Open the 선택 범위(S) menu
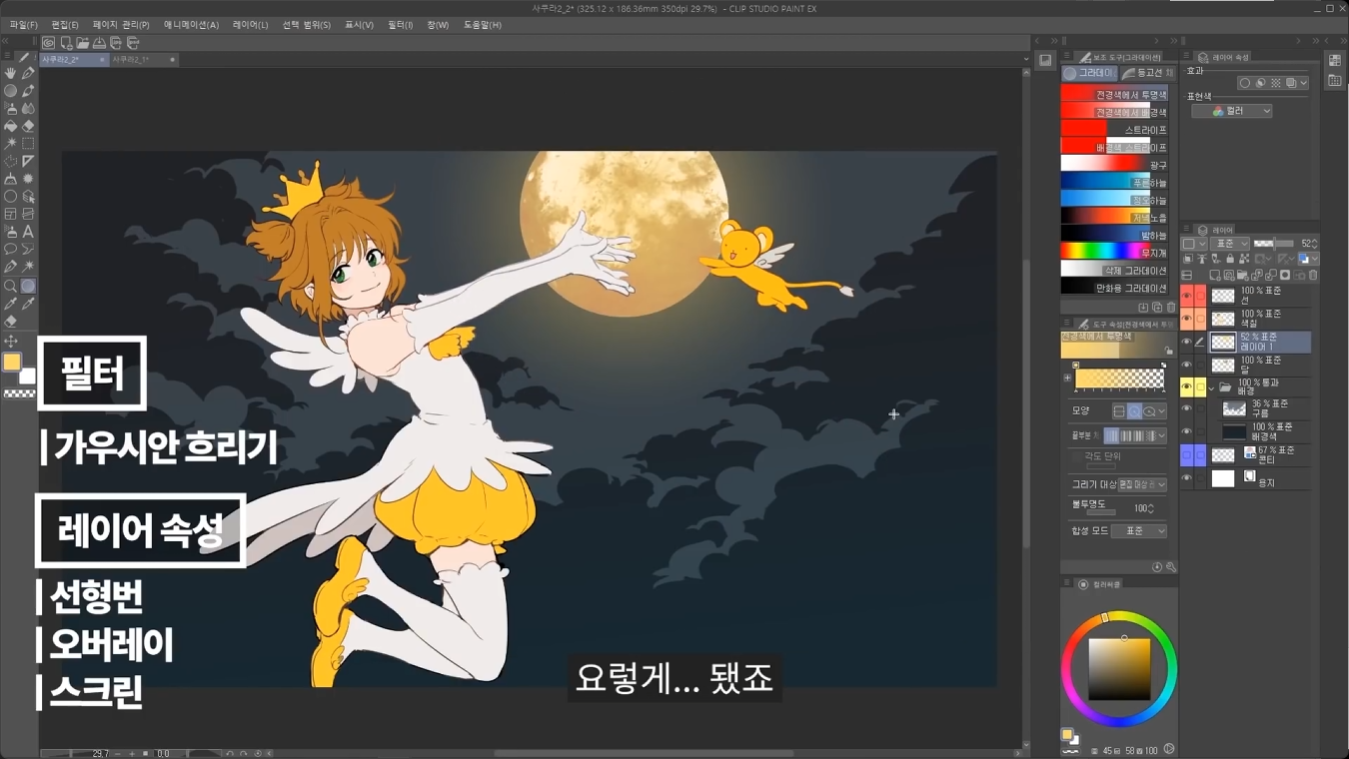The width and height of the screenshot is (1349, 759). 306,24
